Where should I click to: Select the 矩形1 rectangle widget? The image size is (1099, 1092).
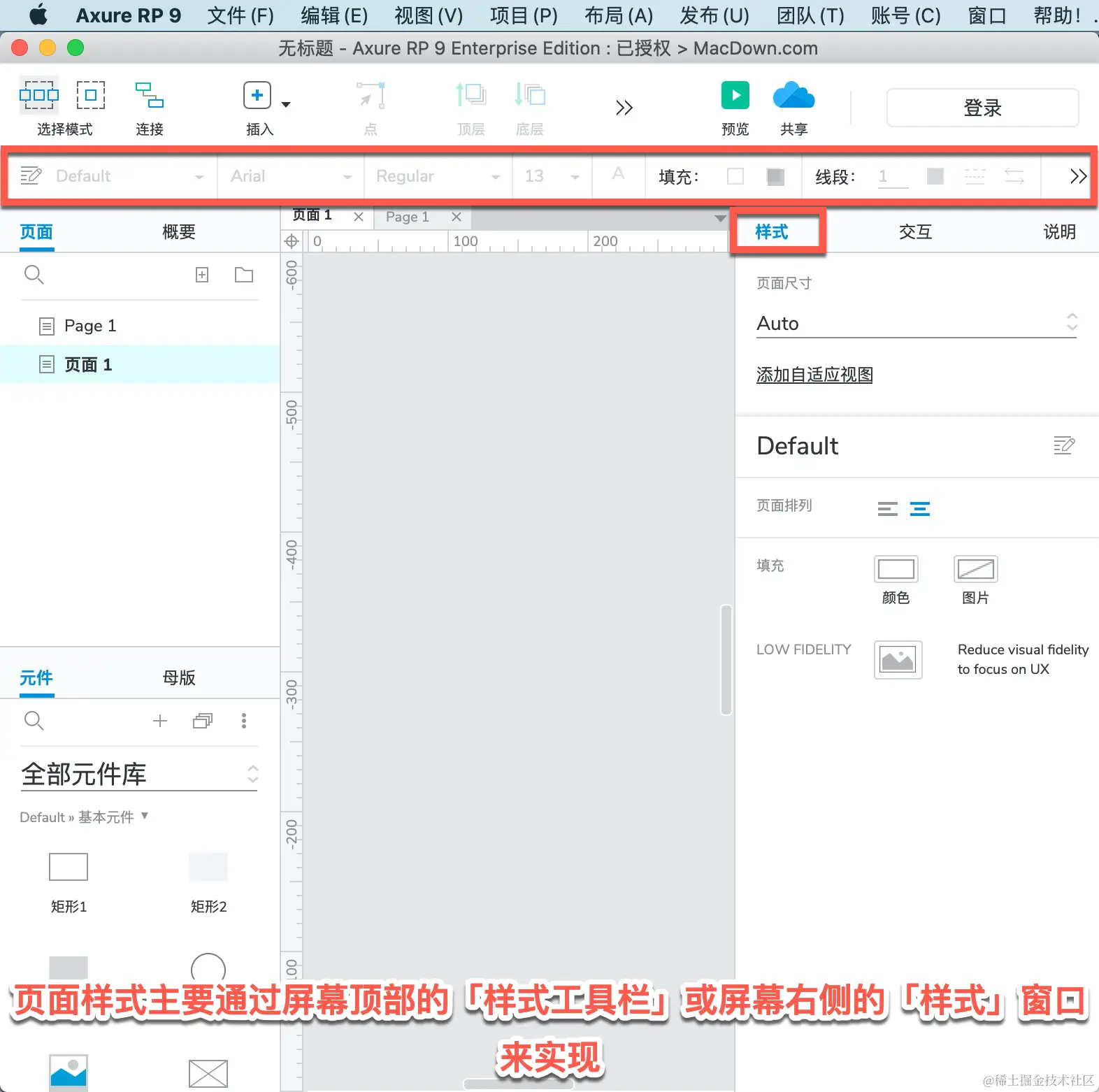(x=69, y=867)
